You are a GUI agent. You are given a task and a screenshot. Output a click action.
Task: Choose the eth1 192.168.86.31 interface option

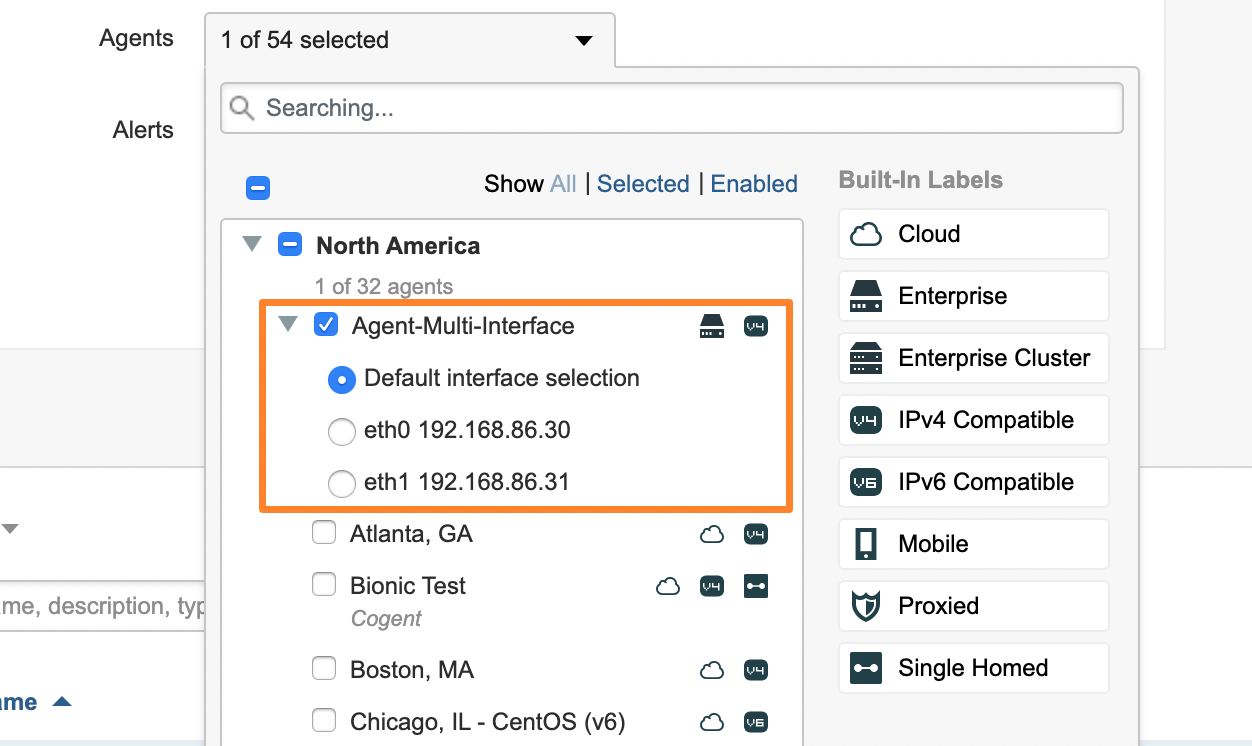pyautogui.click(x=342, y=483)
